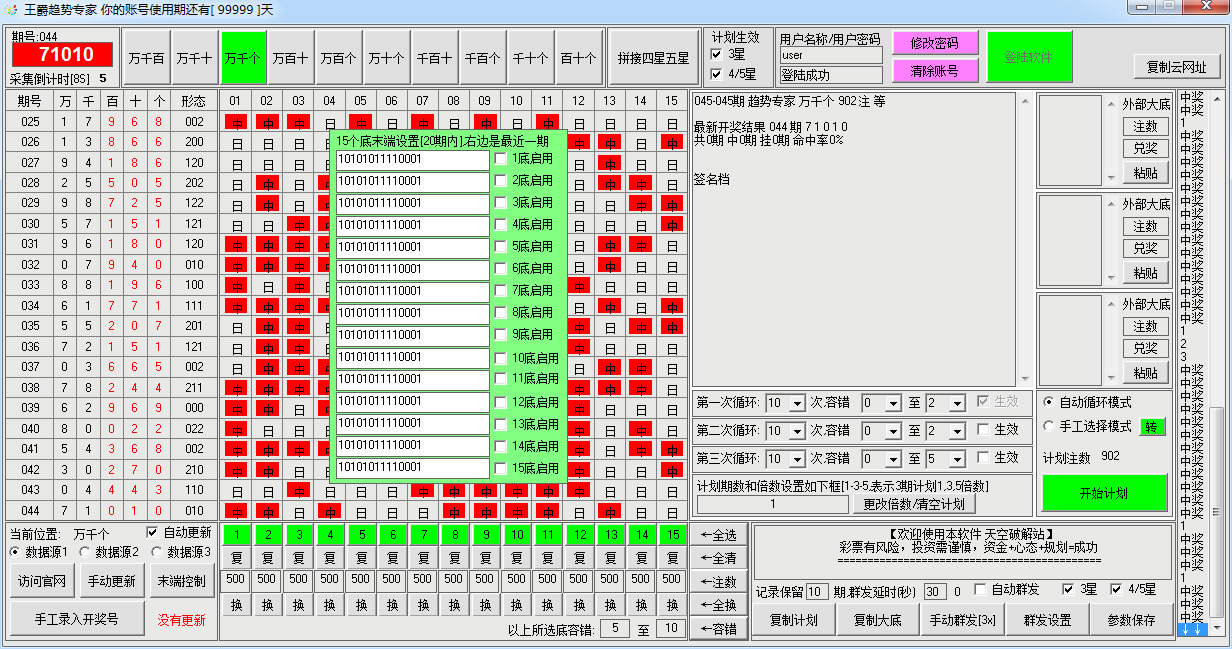Select 手工选择模式 radio button
The image size is (1232, 649).
(x=1048, y=426)
